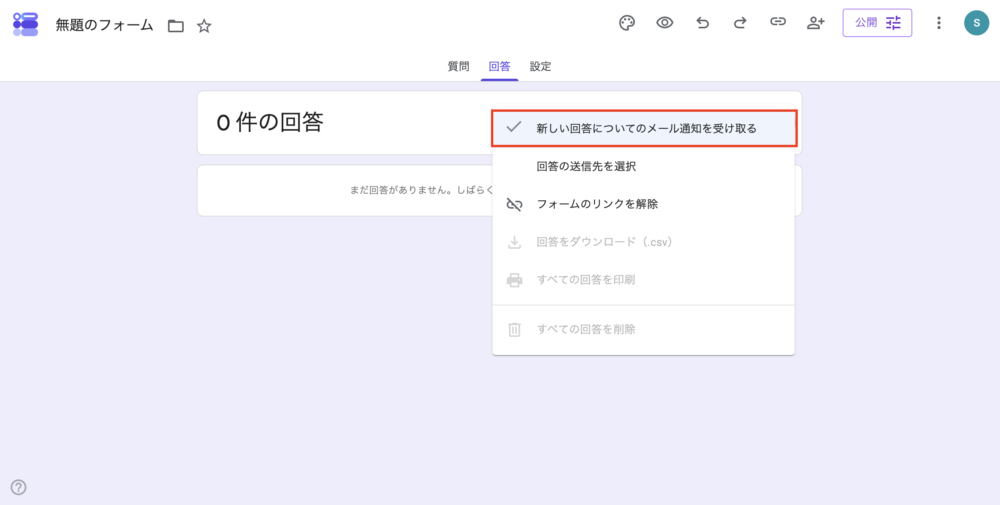
Task: Open the theme palette customizer
Action: tap(627, 23)
